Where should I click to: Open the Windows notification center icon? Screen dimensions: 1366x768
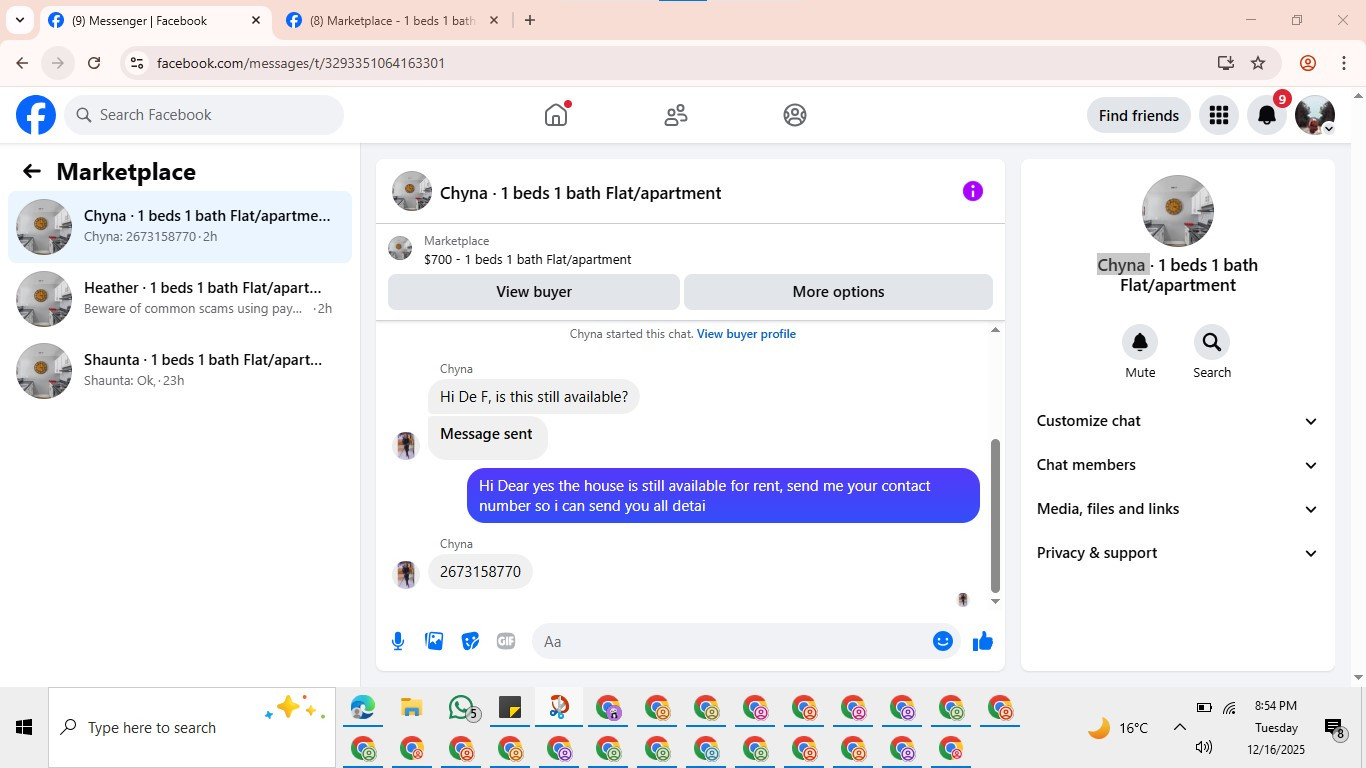pos(1333,728)
